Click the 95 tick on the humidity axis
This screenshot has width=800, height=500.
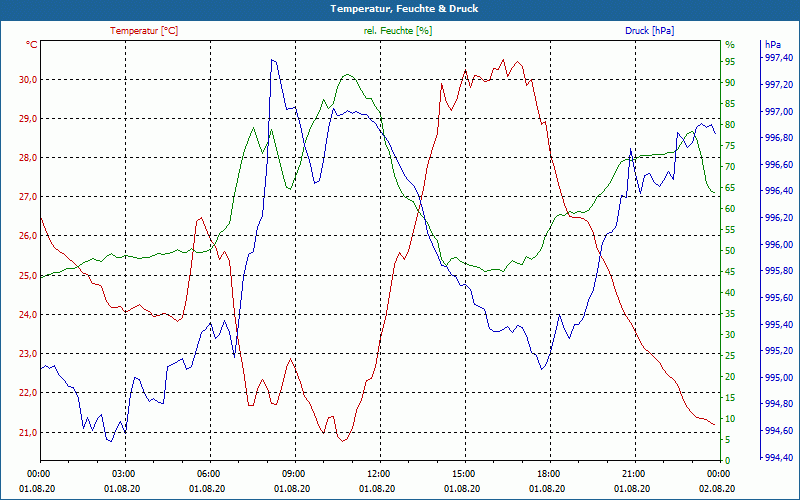tap(730, 62)
